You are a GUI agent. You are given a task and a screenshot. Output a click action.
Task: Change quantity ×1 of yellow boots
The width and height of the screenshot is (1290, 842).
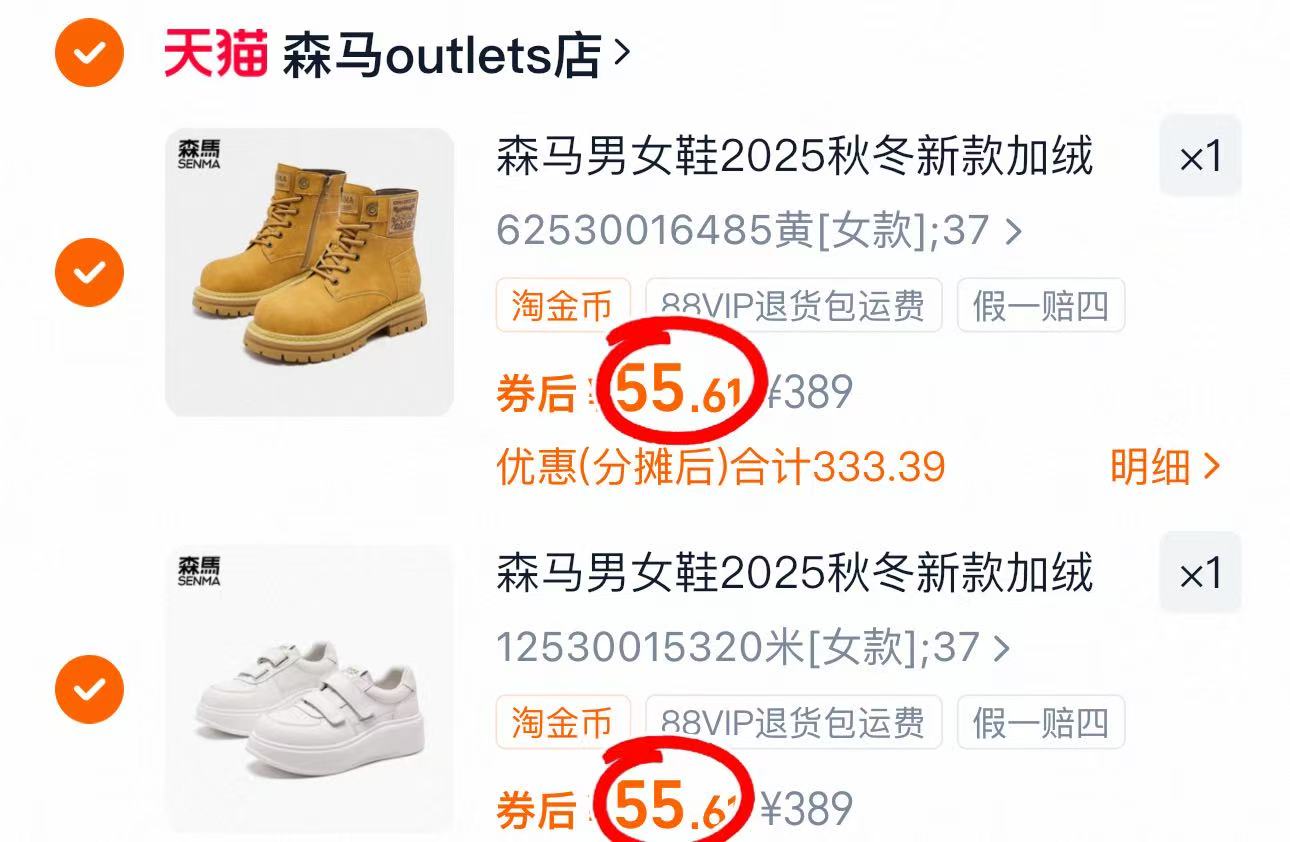click(x=1200, y=155)
